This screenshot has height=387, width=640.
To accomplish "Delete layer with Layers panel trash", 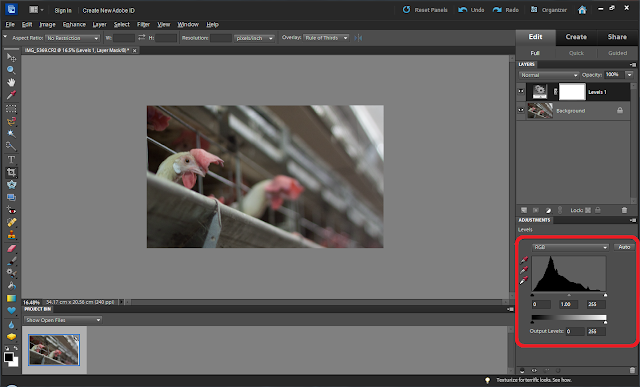I will pyautogui.click(x=624, y=210).
